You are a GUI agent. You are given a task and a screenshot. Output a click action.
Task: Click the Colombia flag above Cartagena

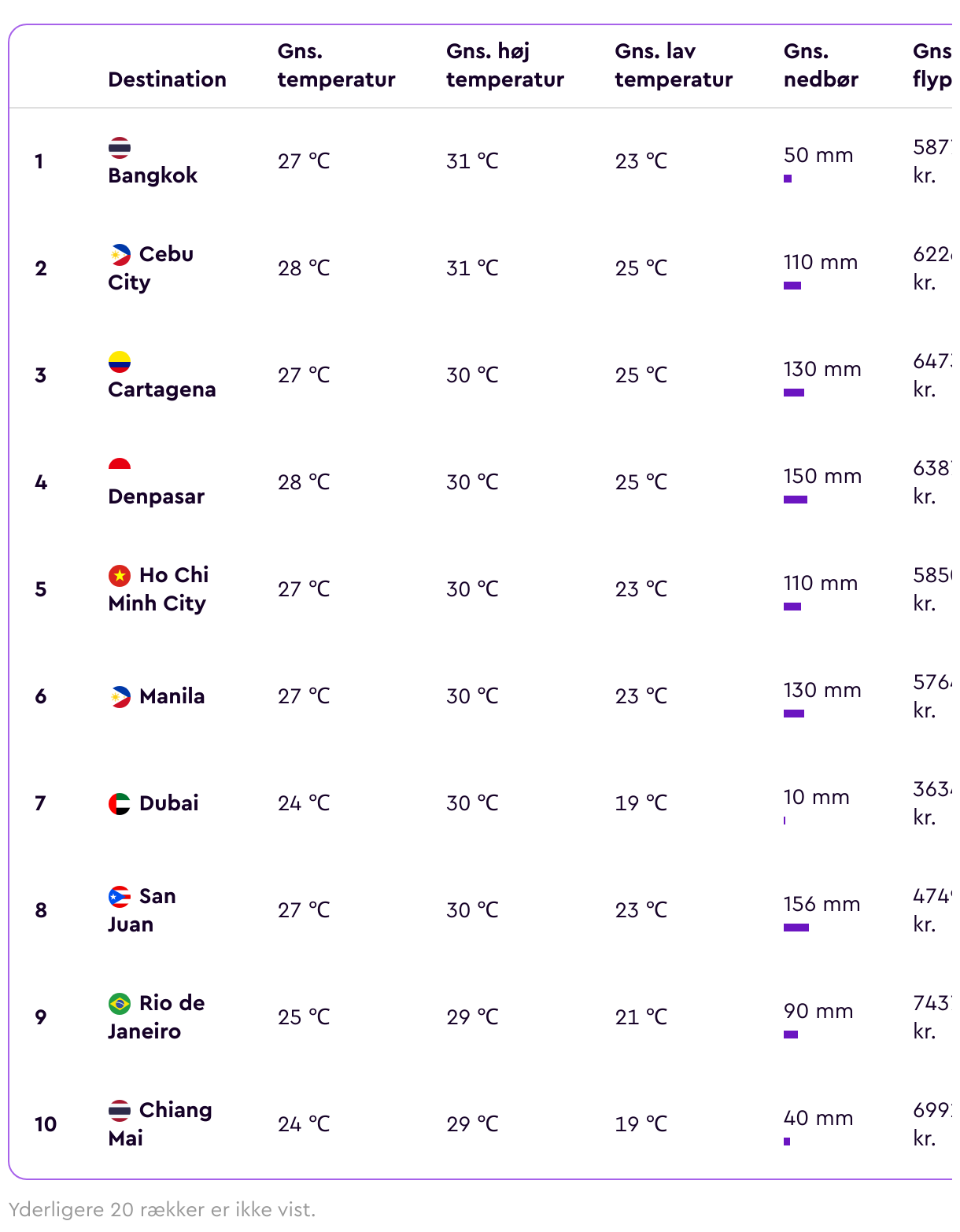click(120, 362)
